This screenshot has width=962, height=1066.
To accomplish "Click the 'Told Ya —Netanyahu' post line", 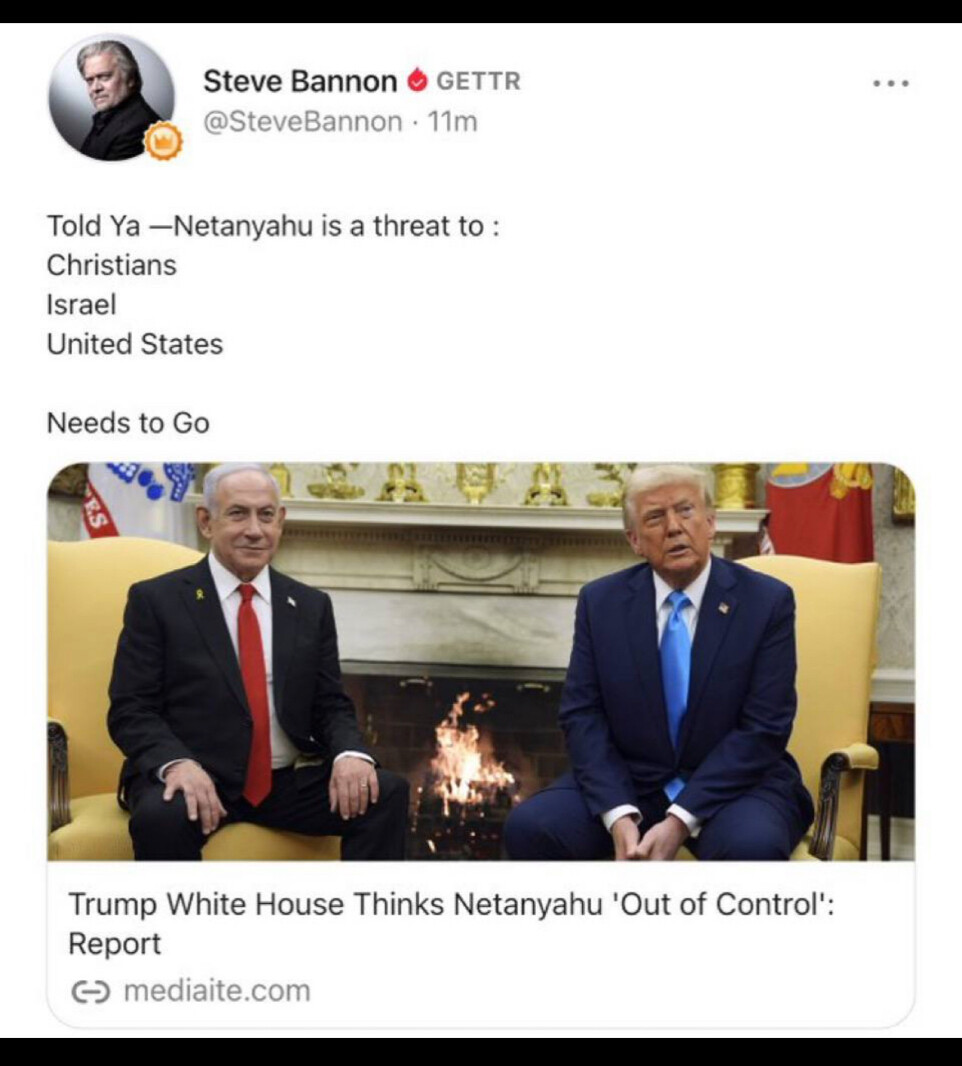I will point(273,226).
